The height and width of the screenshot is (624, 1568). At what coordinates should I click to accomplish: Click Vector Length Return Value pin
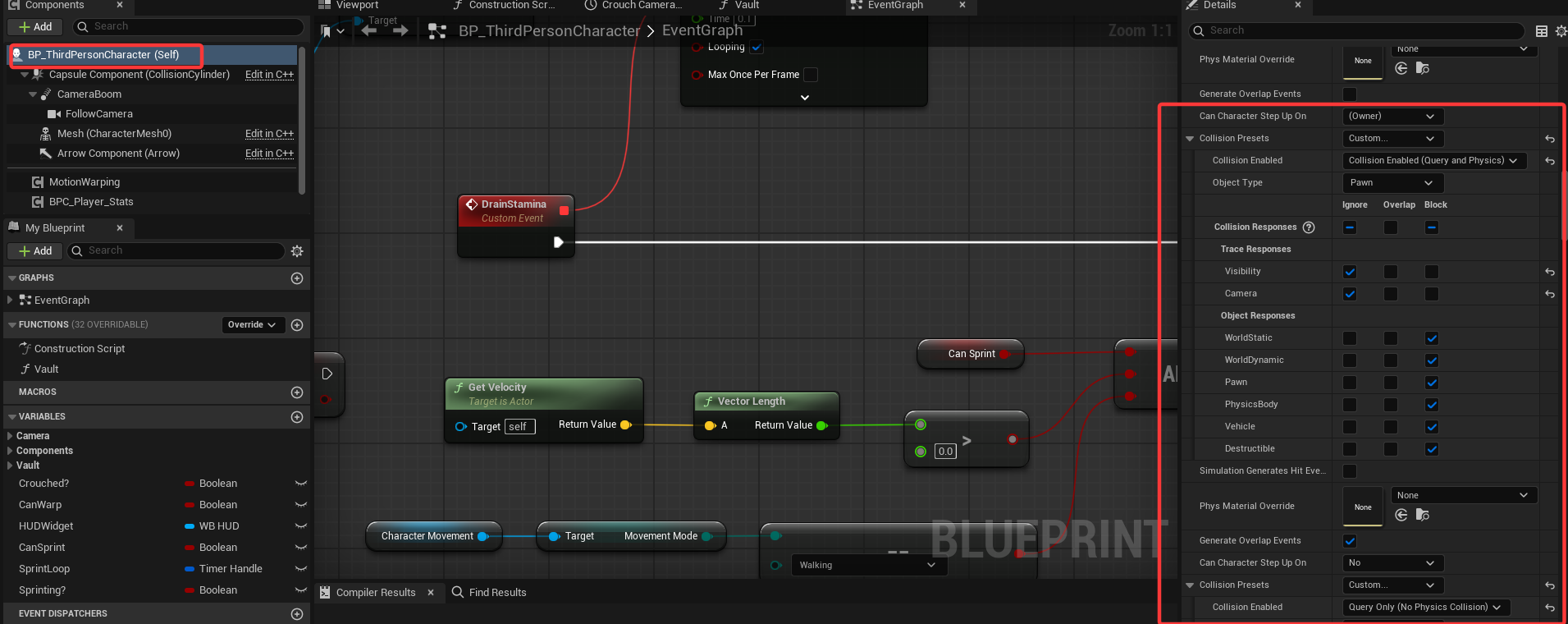(821, 425)
